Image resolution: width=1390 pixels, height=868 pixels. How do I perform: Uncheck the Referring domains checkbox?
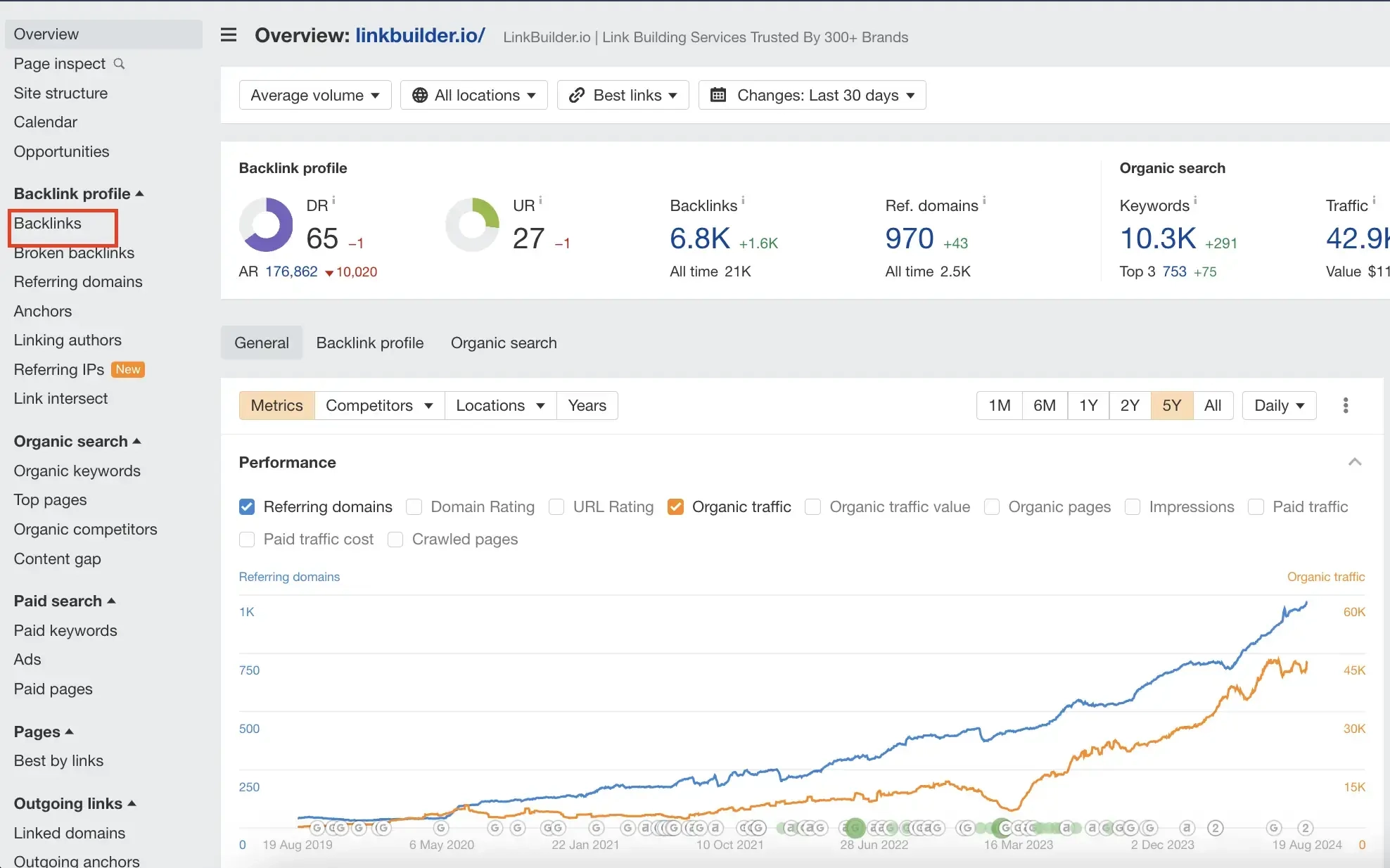[247, 506]
